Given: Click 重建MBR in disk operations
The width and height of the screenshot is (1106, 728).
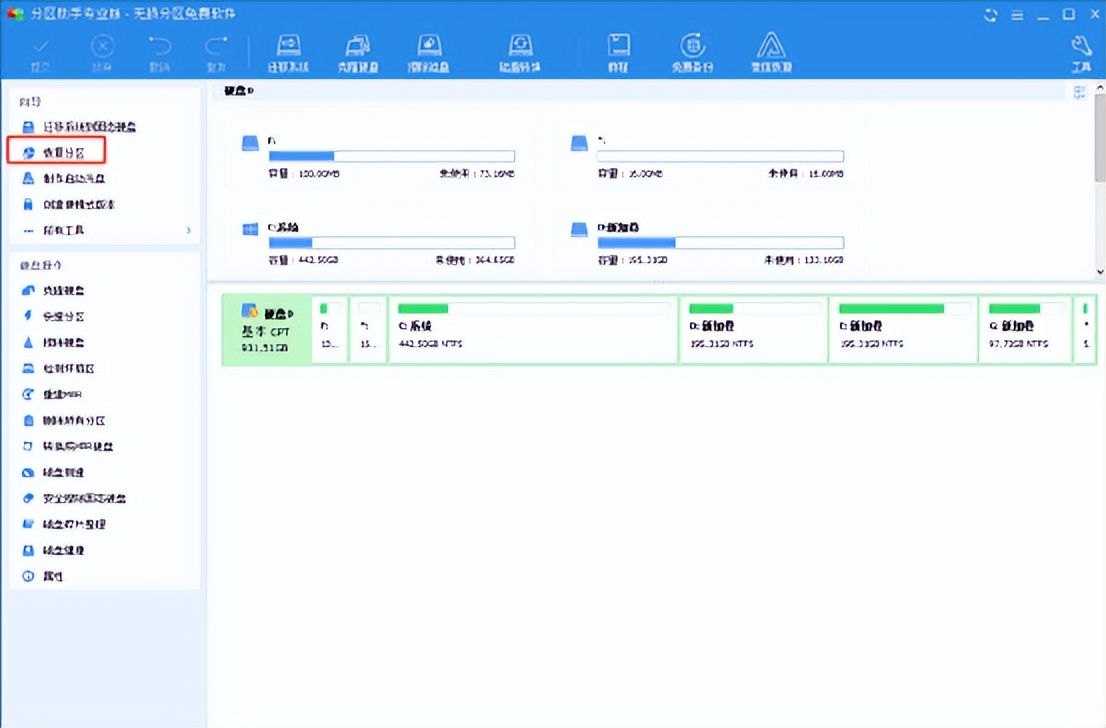Looking at the screenshot, I should (x=61, y=394).
